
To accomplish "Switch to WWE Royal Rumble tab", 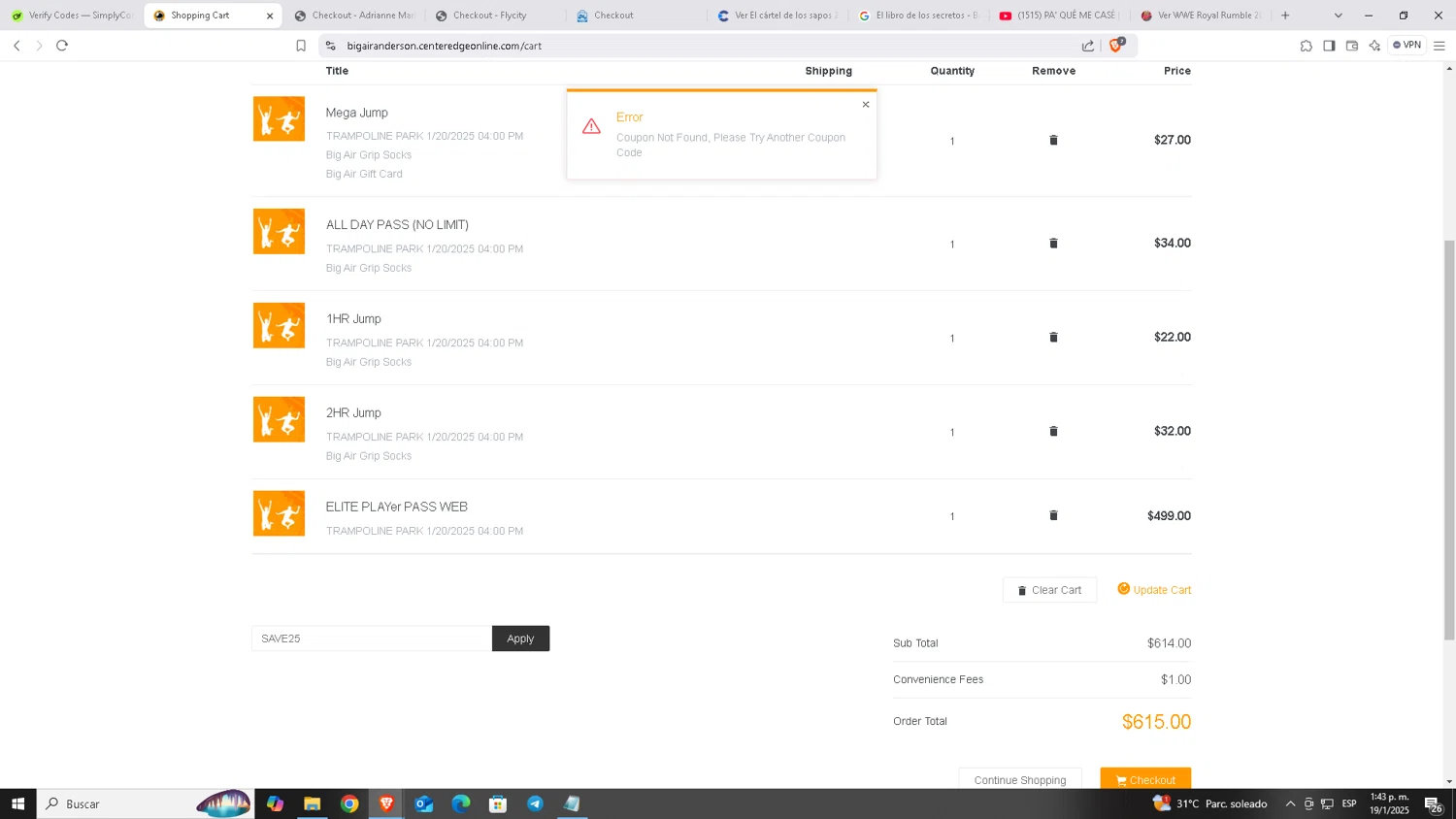I will pos(1200,16).
